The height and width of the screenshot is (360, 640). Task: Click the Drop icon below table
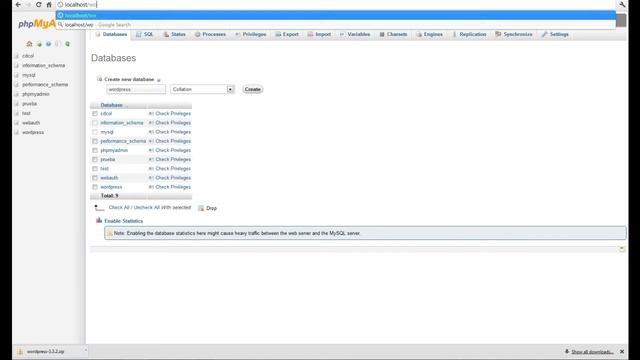coord(201,208)
